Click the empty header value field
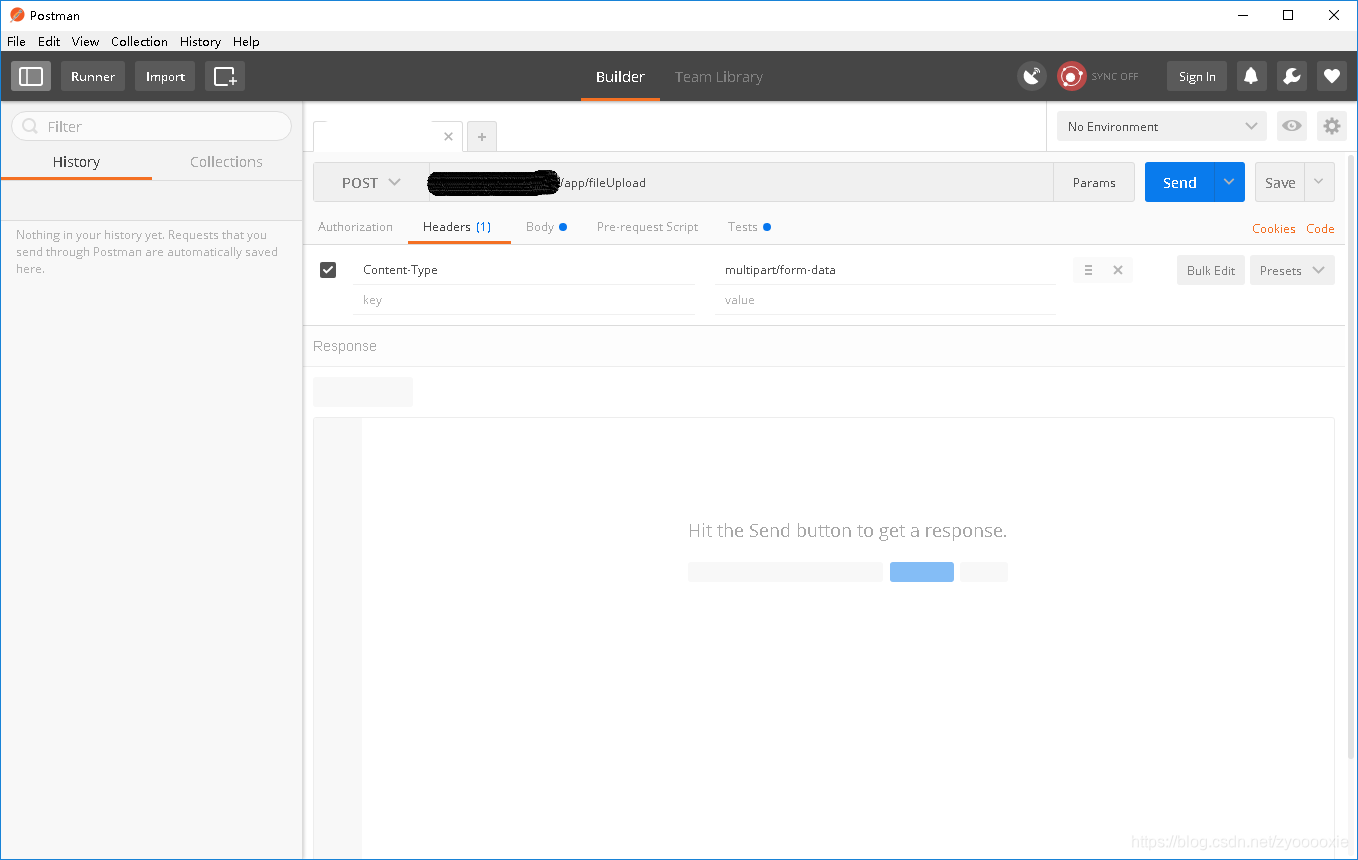 (x=885, y=300)
